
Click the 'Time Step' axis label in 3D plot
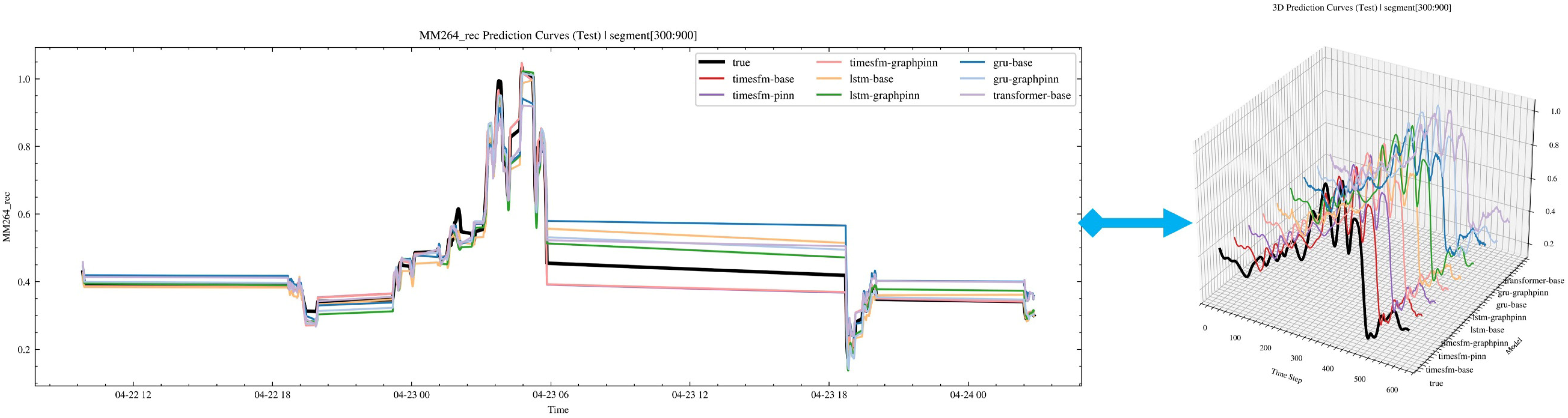1286,376
